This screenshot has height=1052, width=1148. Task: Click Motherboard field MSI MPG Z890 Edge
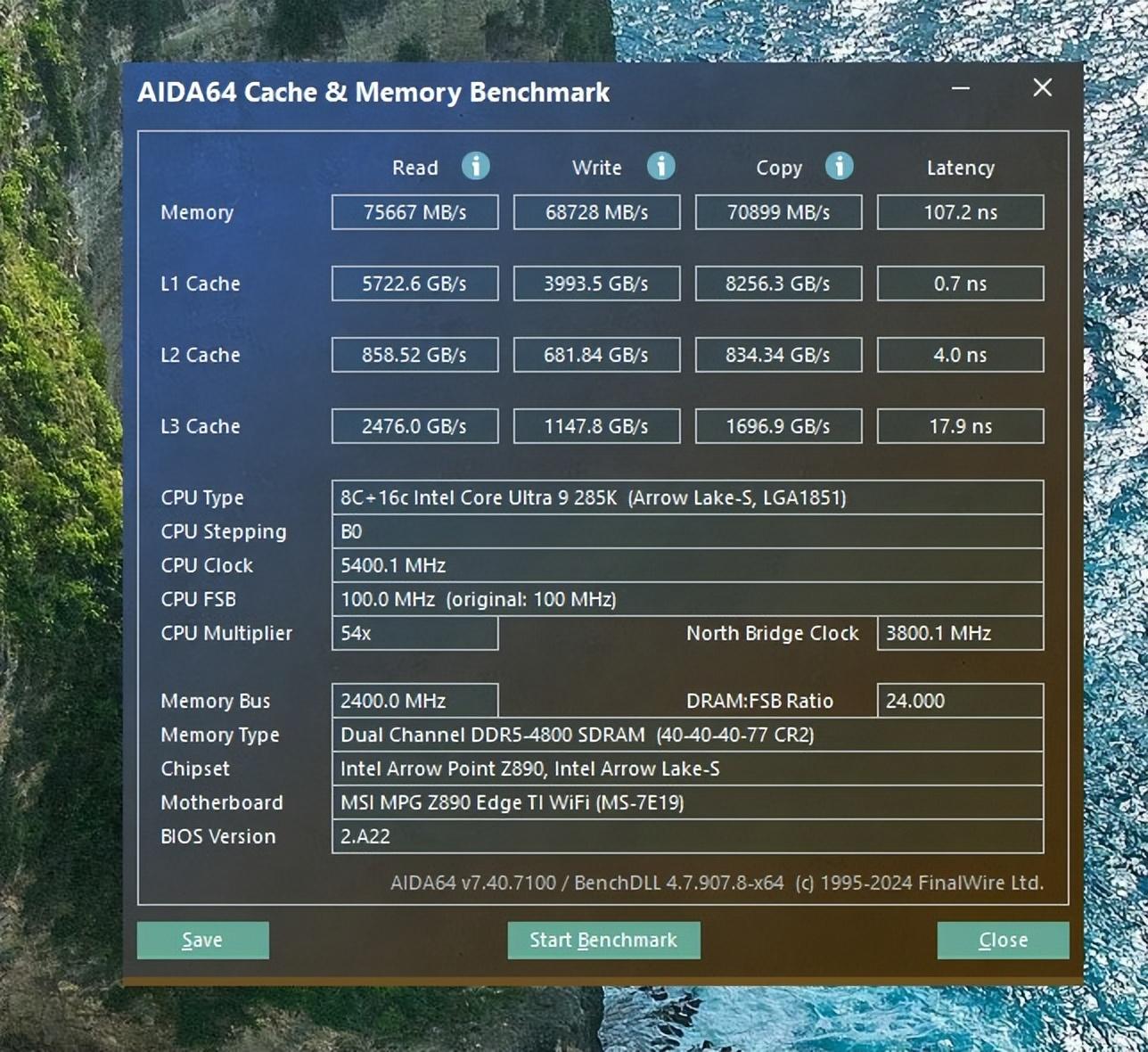tap(688, 802)
